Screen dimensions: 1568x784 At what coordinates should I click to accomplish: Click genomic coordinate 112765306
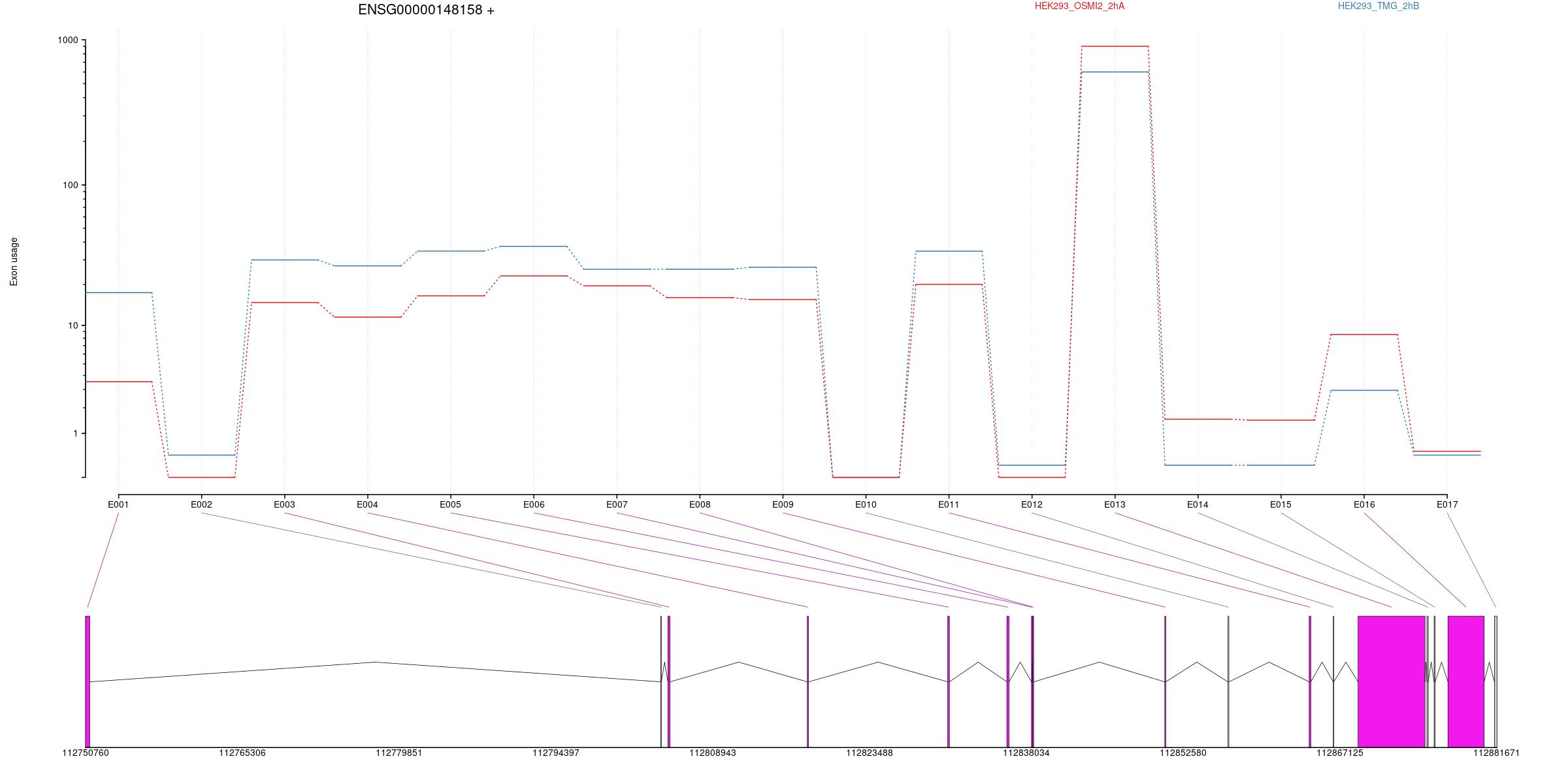point(242,753)
